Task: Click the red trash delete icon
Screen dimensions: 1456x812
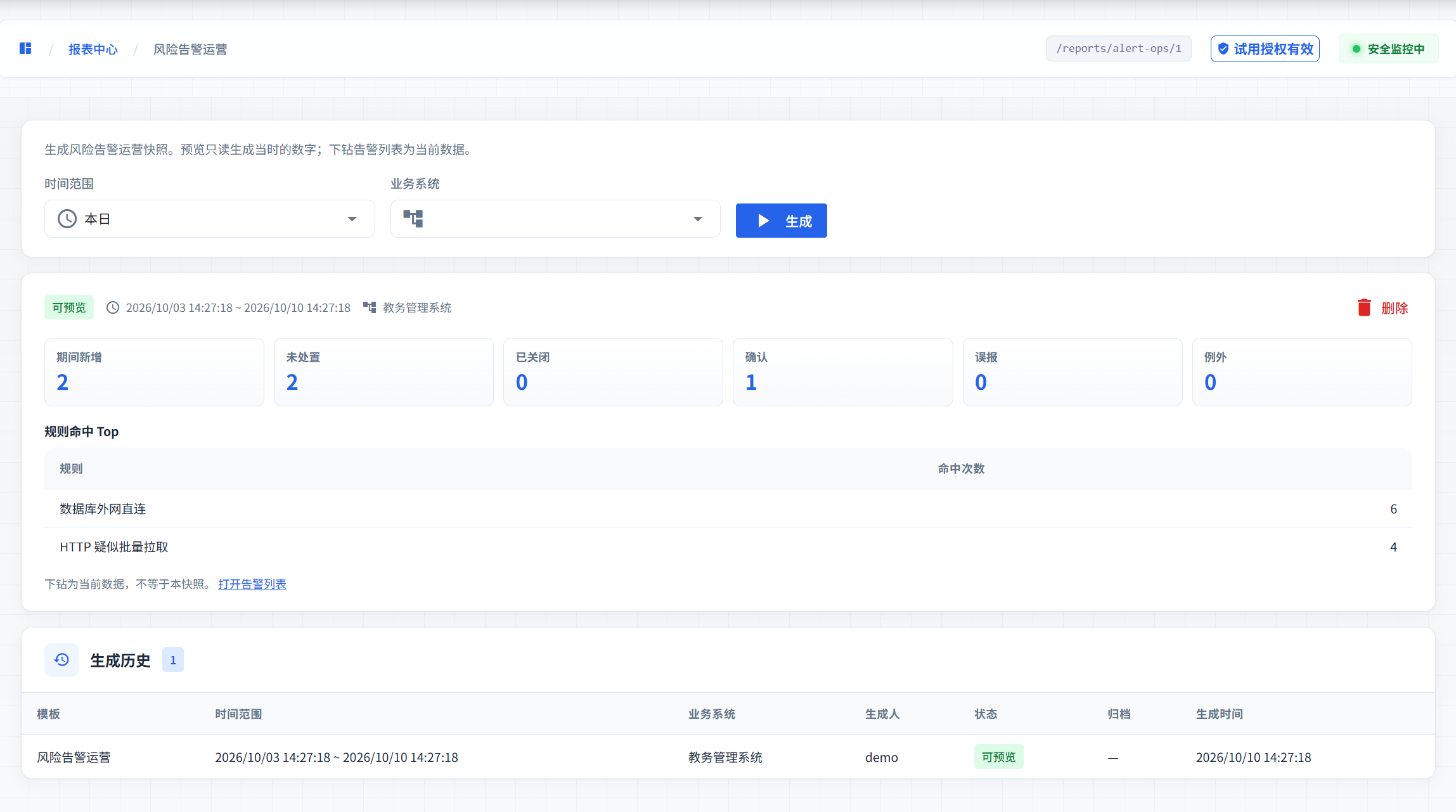Action: 1364,307
